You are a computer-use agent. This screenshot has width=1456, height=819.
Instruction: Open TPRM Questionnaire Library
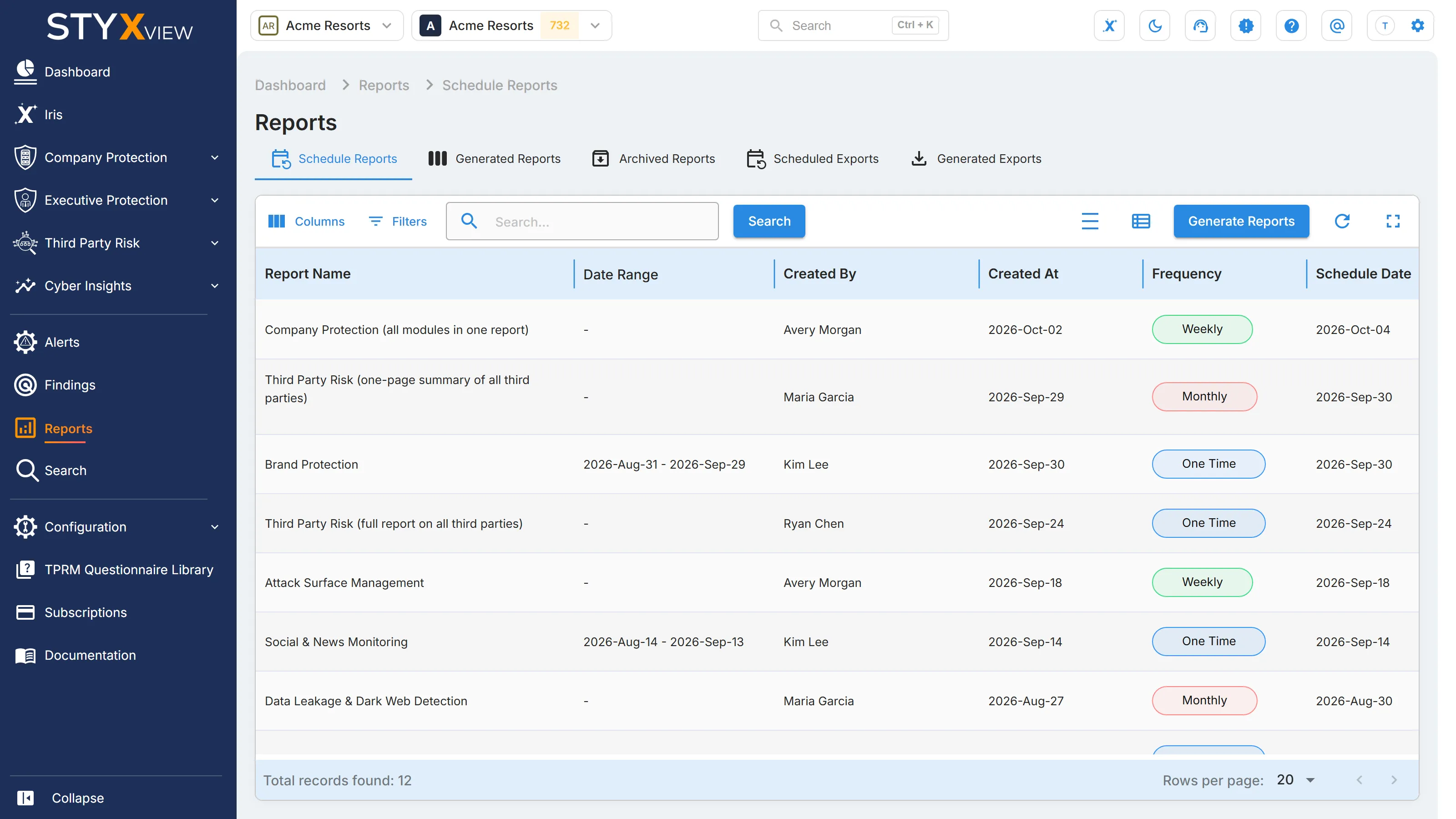pyautogui.click(x=129, y=569)
